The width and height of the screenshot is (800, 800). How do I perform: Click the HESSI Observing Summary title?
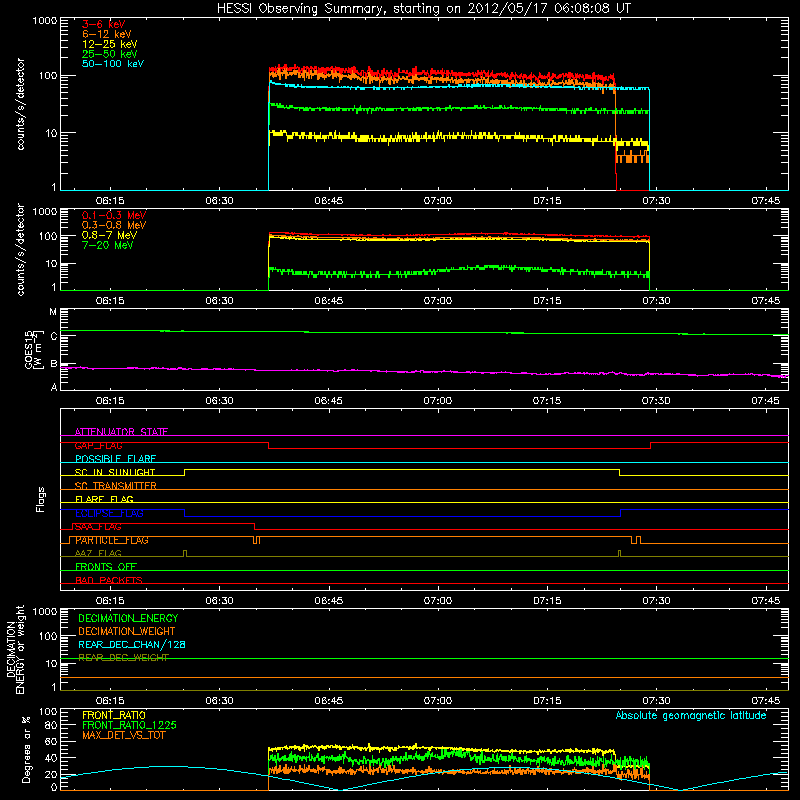point(423,9)
